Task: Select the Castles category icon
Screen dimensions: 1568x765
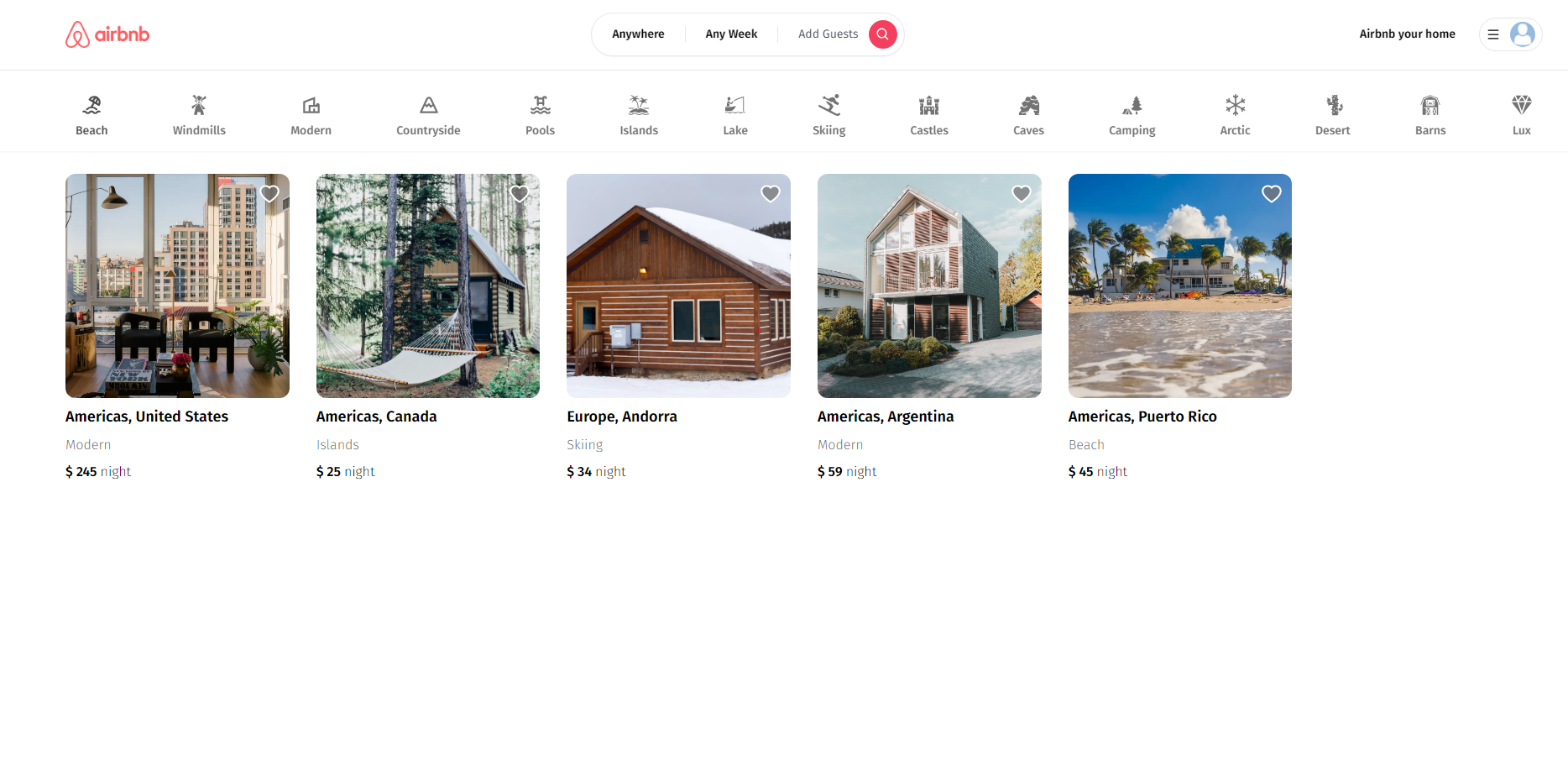Action: point(929,105)
